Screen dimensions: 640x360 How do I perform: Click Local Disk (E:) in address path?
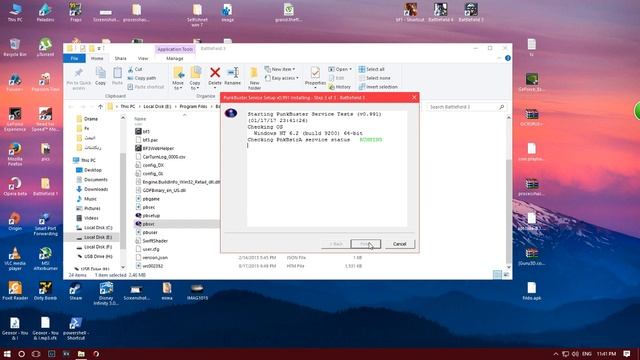pos(157,107)
